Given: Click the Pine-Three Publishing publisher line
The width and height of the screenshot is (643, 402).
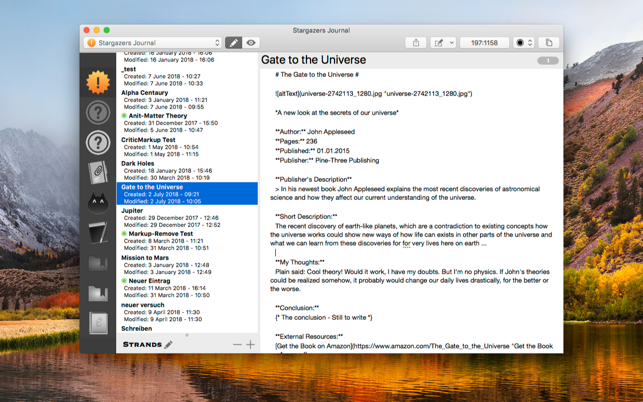Looking at the screenshot, I should [327, 160].
